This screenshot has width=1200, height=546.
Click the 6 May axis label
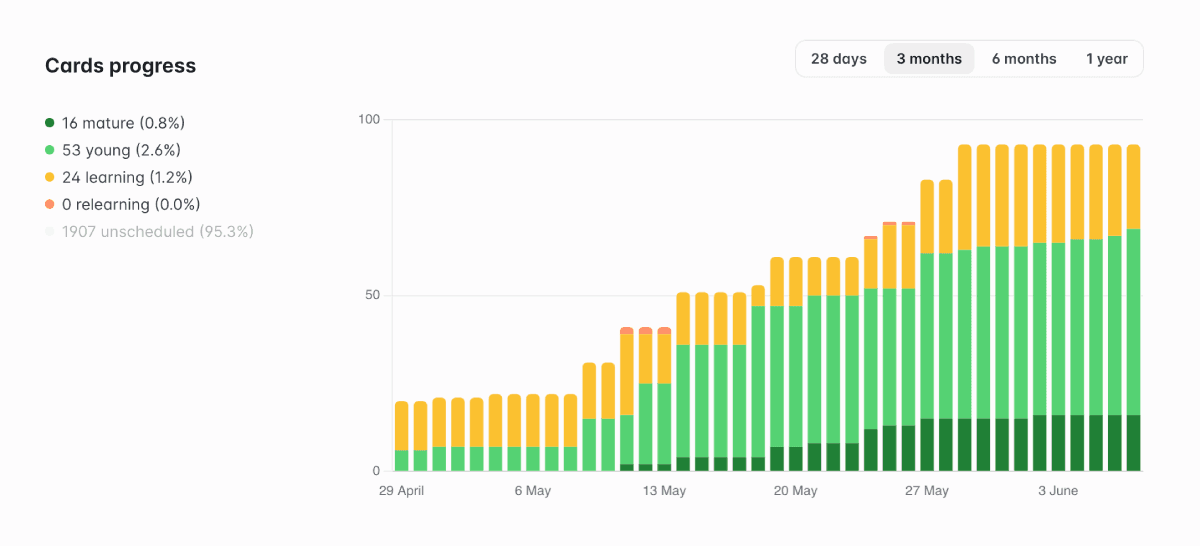click(533, 491)
